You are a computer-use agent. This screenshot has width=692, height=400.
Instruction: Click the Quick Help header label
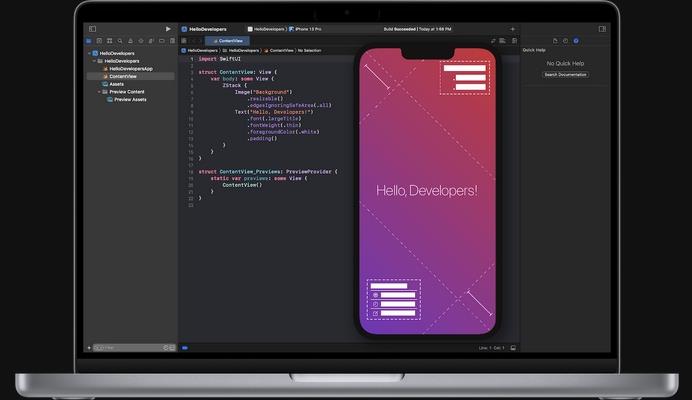tap(534, 50)
